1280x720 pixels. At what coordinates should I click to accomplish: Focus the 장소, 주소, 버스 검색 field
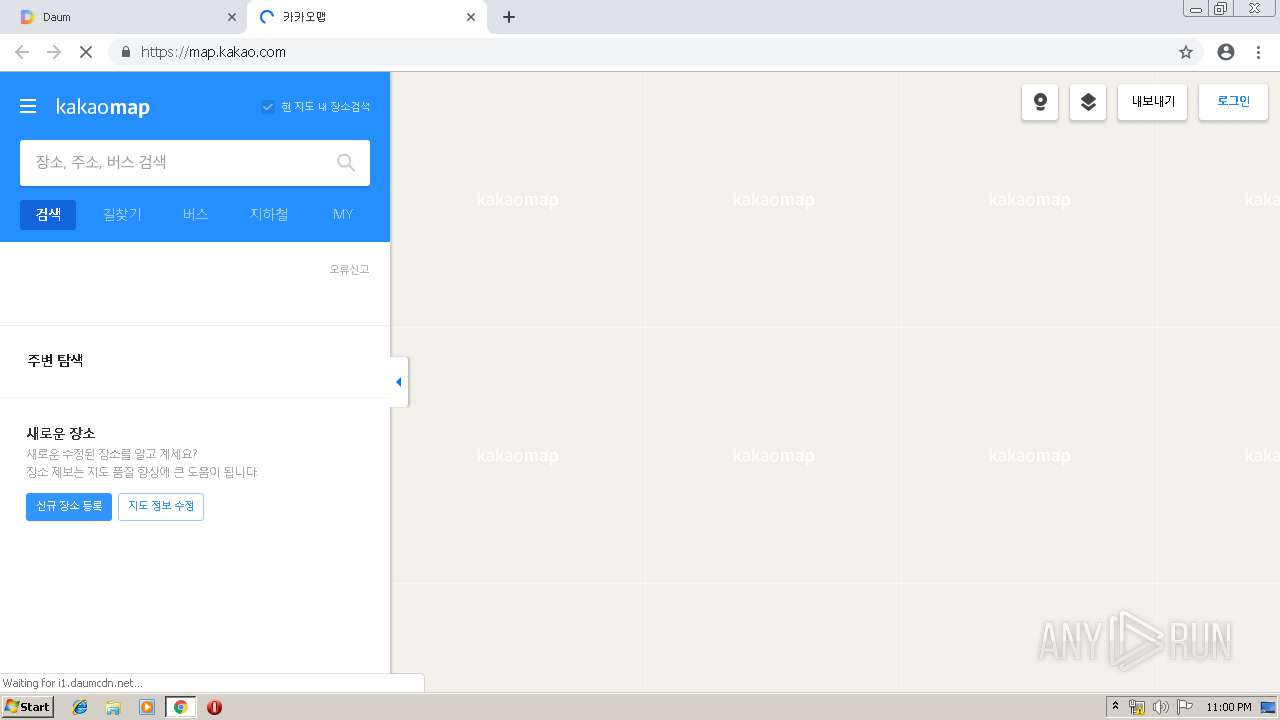click(x=195, y=162)
